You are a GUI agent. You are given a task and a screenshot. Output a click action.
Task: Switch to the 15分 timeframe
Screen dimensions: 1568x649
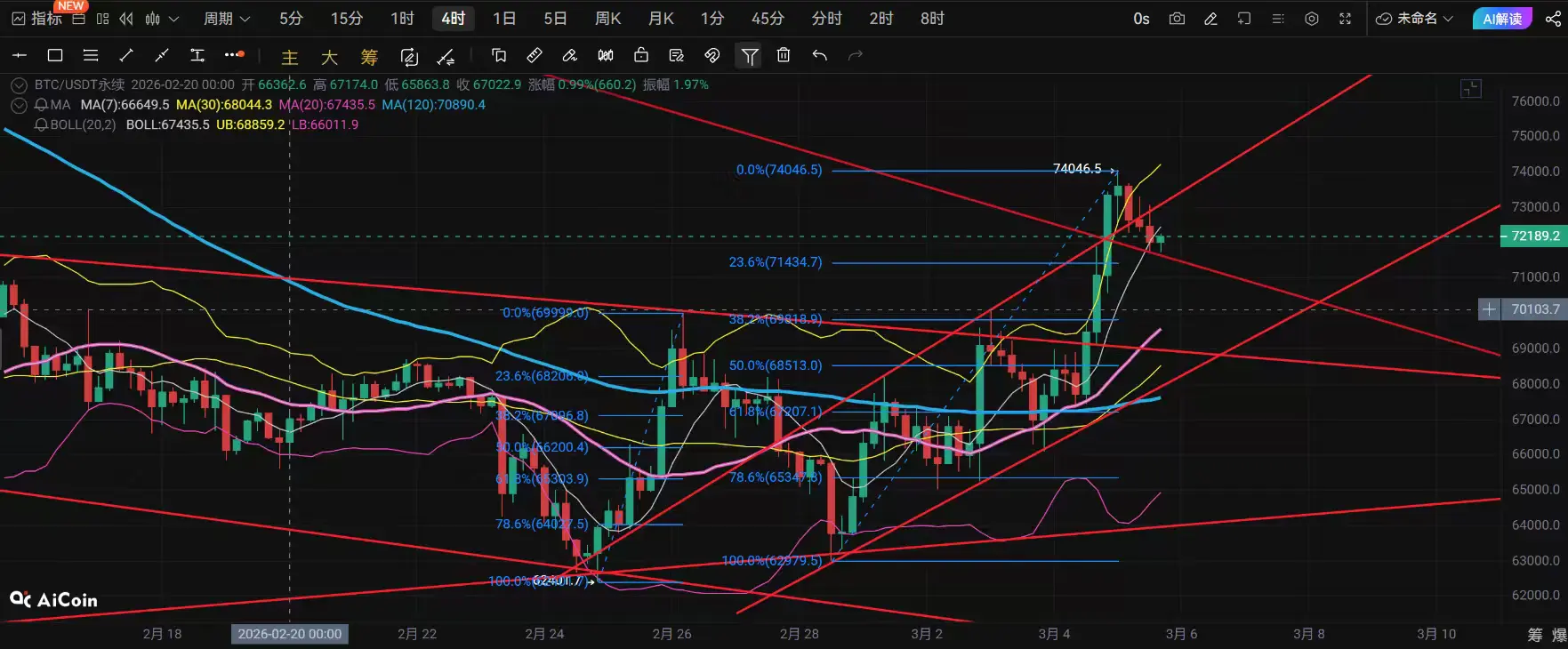point(347,19)
